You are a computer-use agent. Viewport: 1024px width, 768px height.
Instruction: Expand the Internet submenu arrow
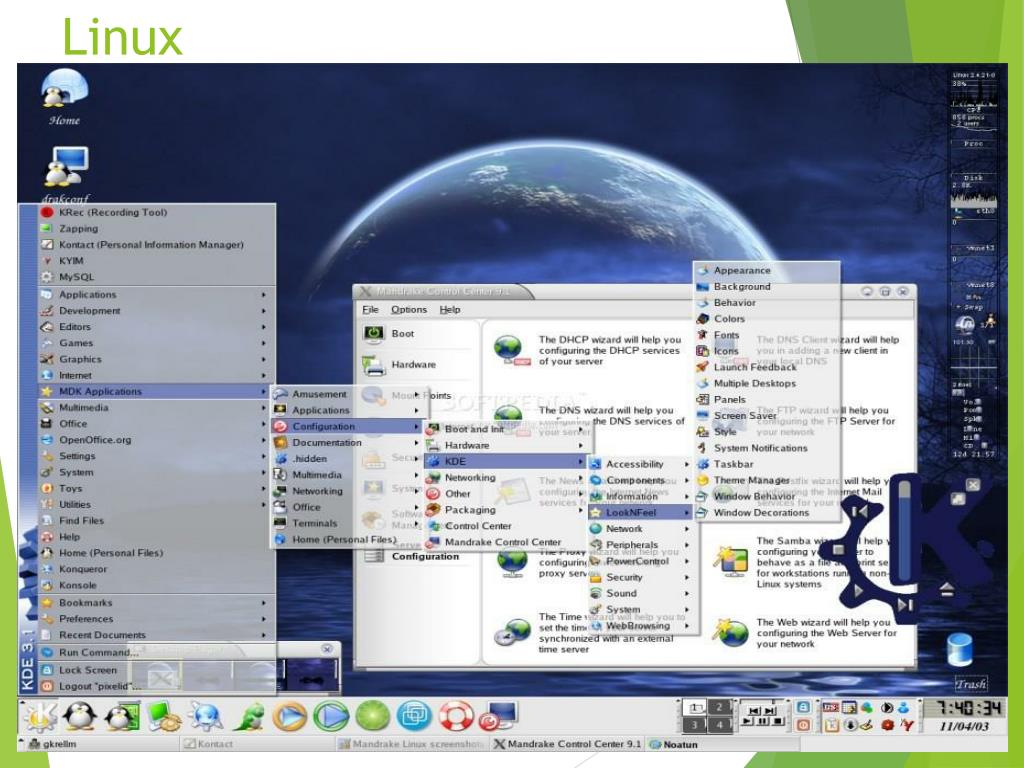click(x=264, y=376)
